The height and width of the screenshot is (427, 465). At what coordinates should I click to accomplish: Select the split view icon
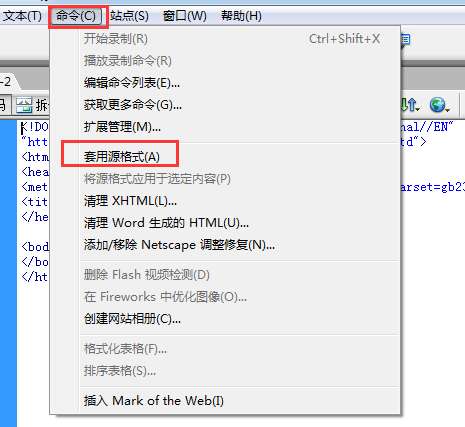click(24, 105)
